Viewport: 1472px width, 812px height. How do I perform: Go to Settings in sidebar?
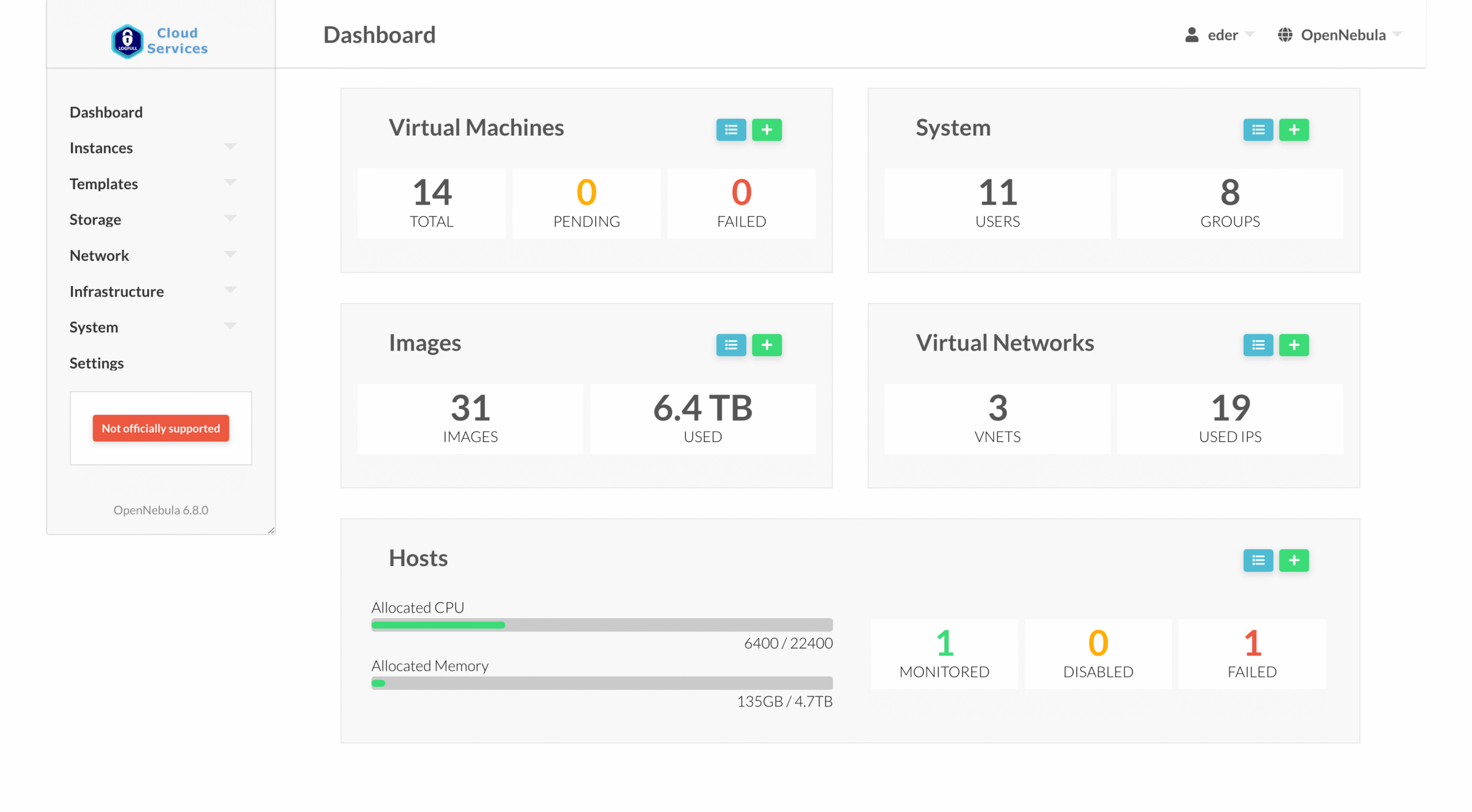pos(97,363)
